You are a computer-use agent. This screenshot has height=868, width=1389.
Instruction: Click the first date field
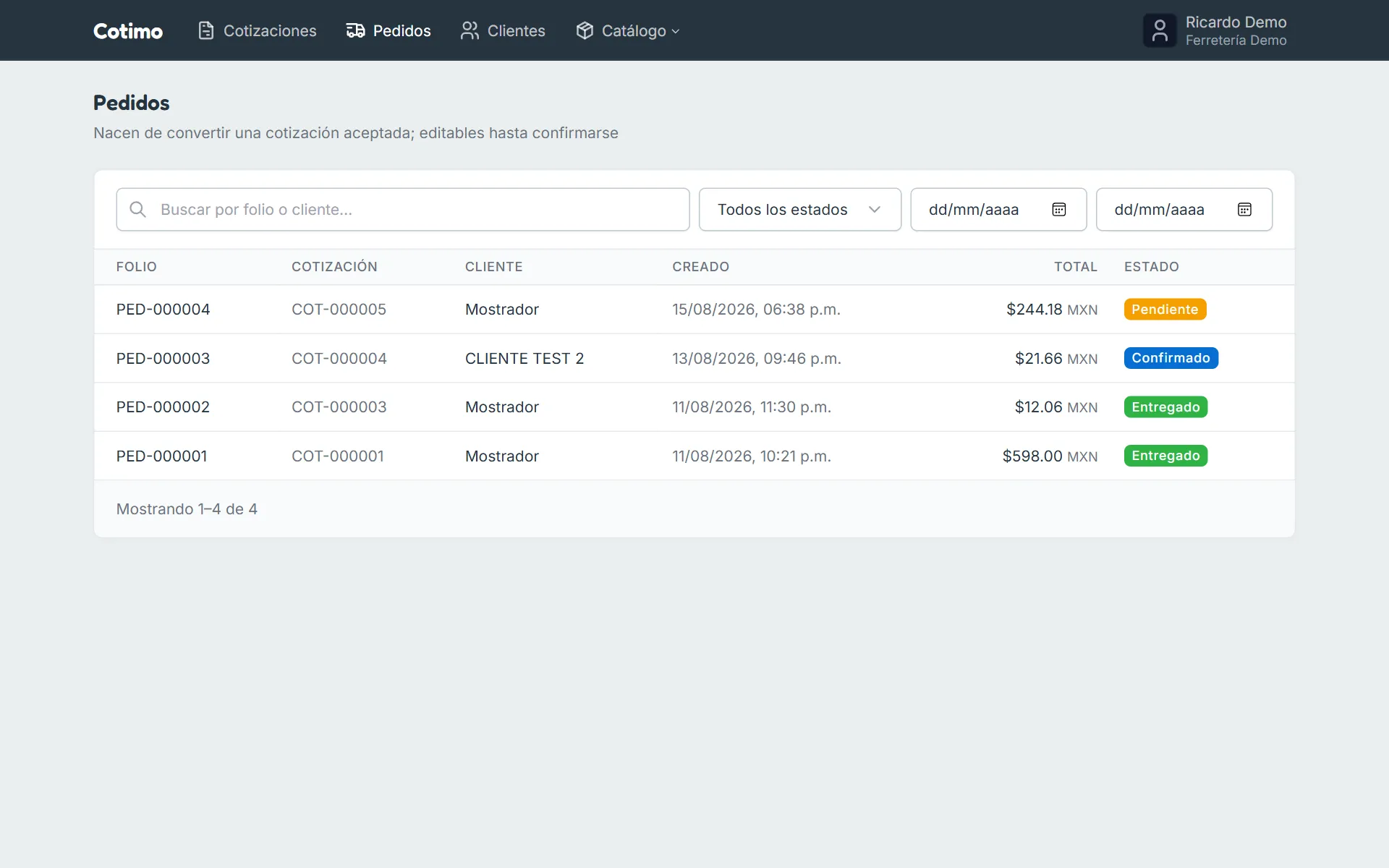(998, 210)
